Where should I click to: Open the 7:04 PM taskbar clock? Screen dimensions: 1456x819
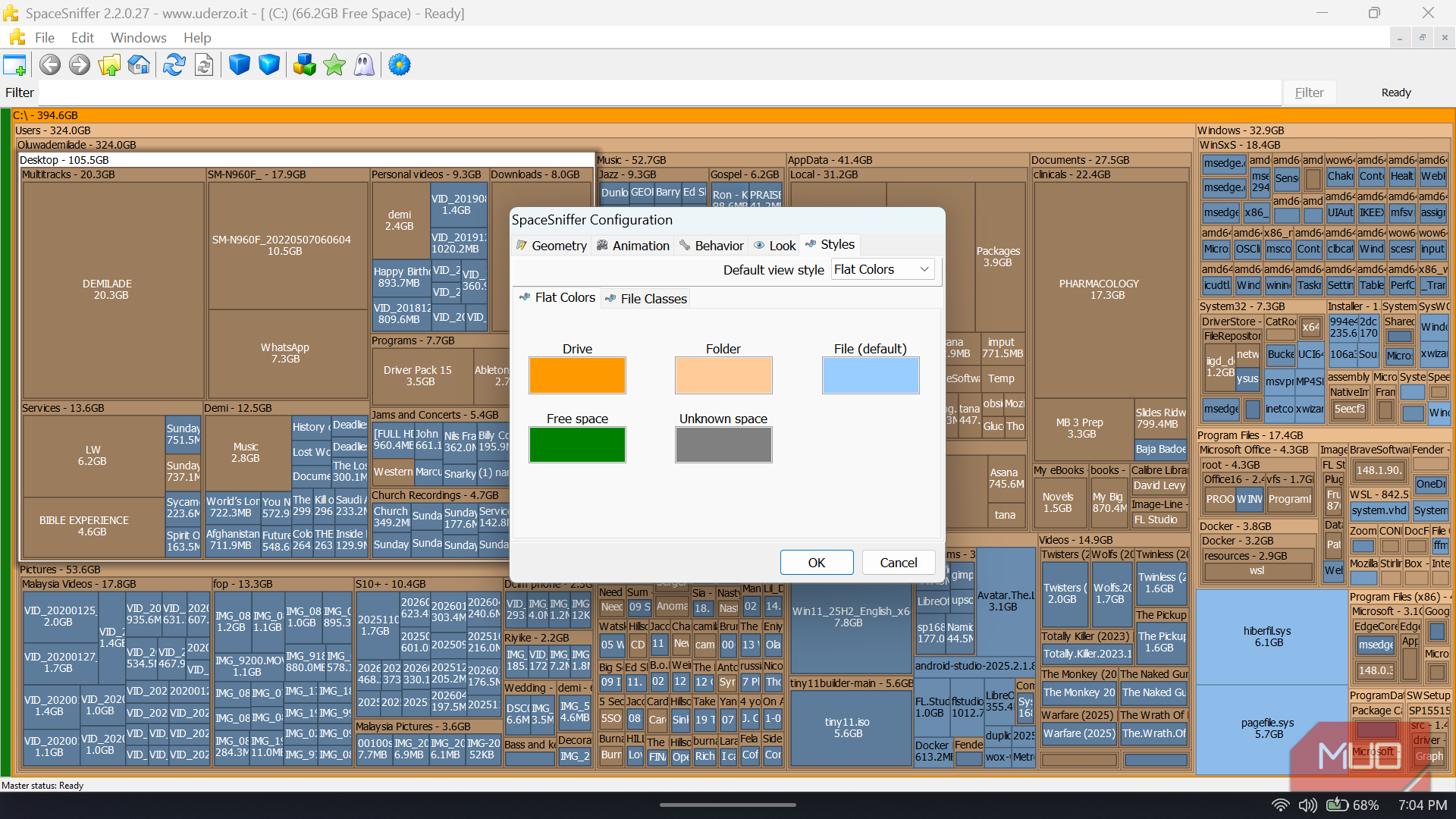tap(1423, 805)
